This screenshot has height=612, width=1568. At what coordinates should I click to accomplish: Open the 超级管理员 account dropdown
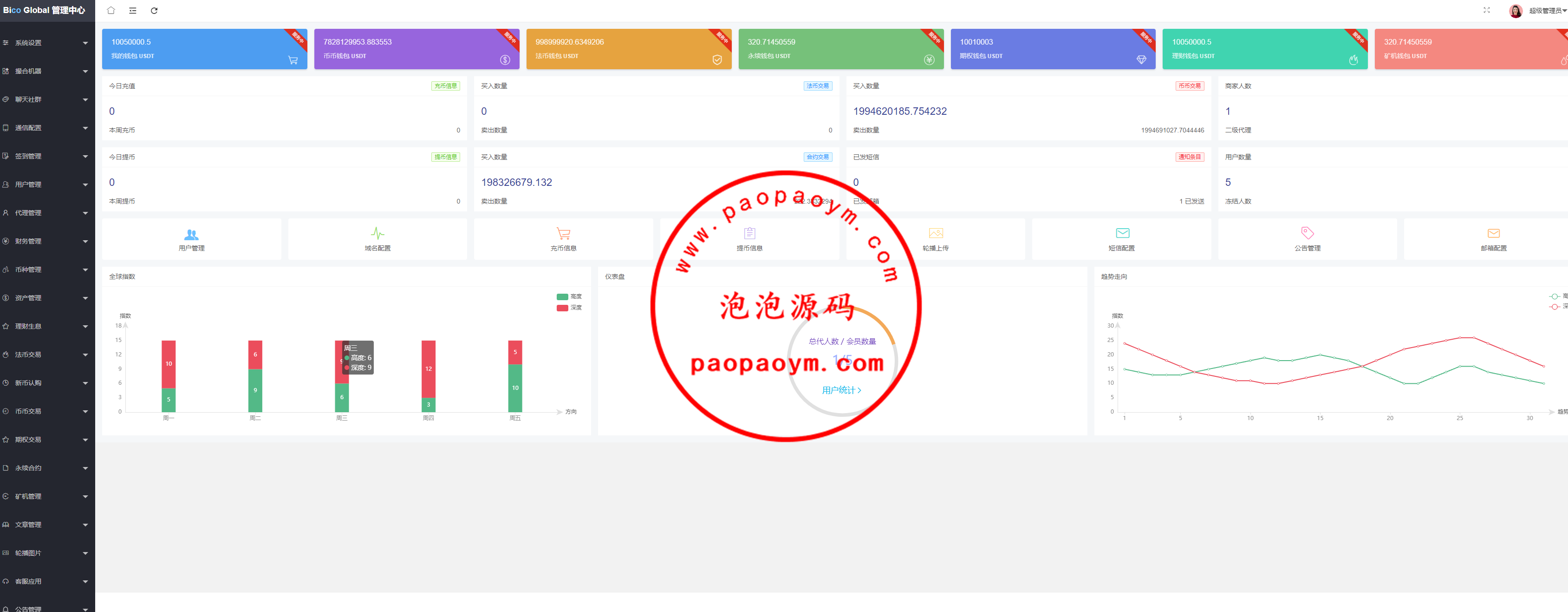pos(1547,11)
